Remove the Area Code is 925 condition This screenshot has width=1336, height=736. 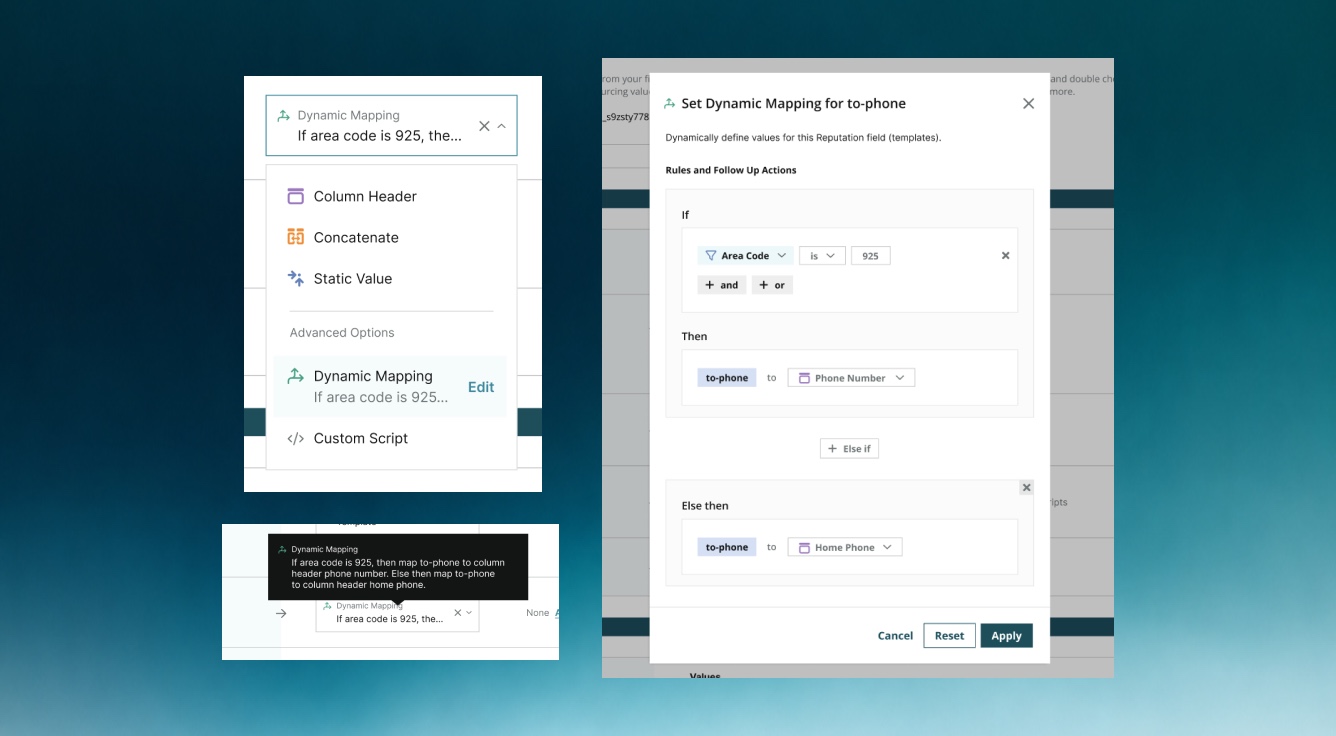click(x=1006, y=255)
